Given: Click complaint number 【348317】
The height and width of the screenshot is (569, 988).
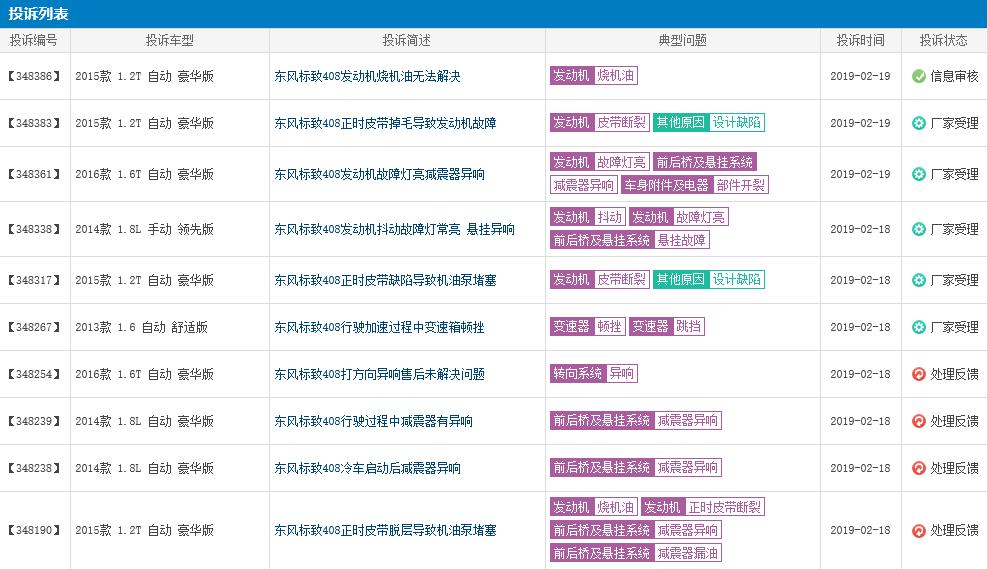Looking at the screenshot, I should (x=35, y=280).
